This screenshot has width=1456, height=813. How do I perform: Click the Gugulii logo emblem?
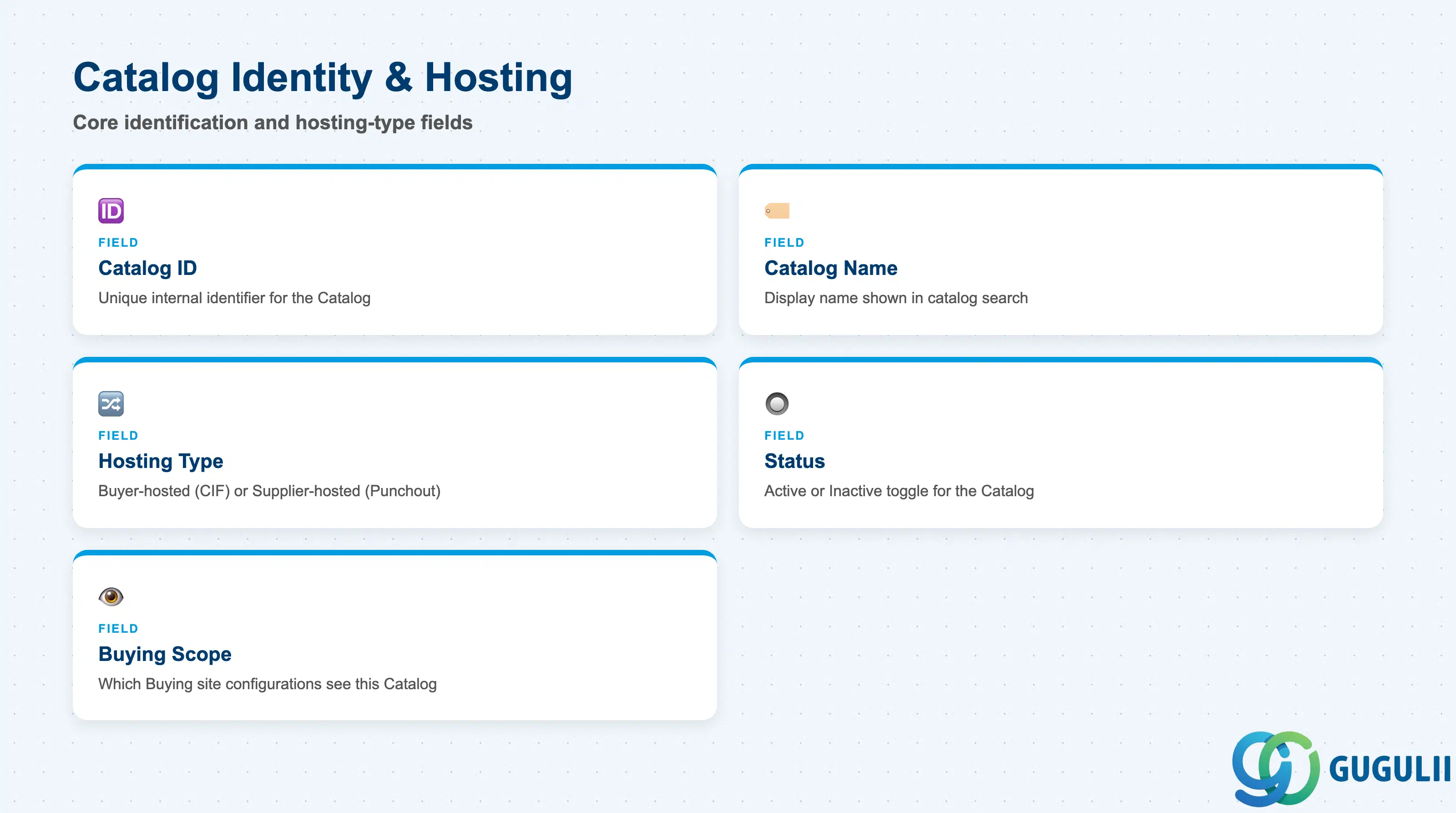click(1276, 768)
